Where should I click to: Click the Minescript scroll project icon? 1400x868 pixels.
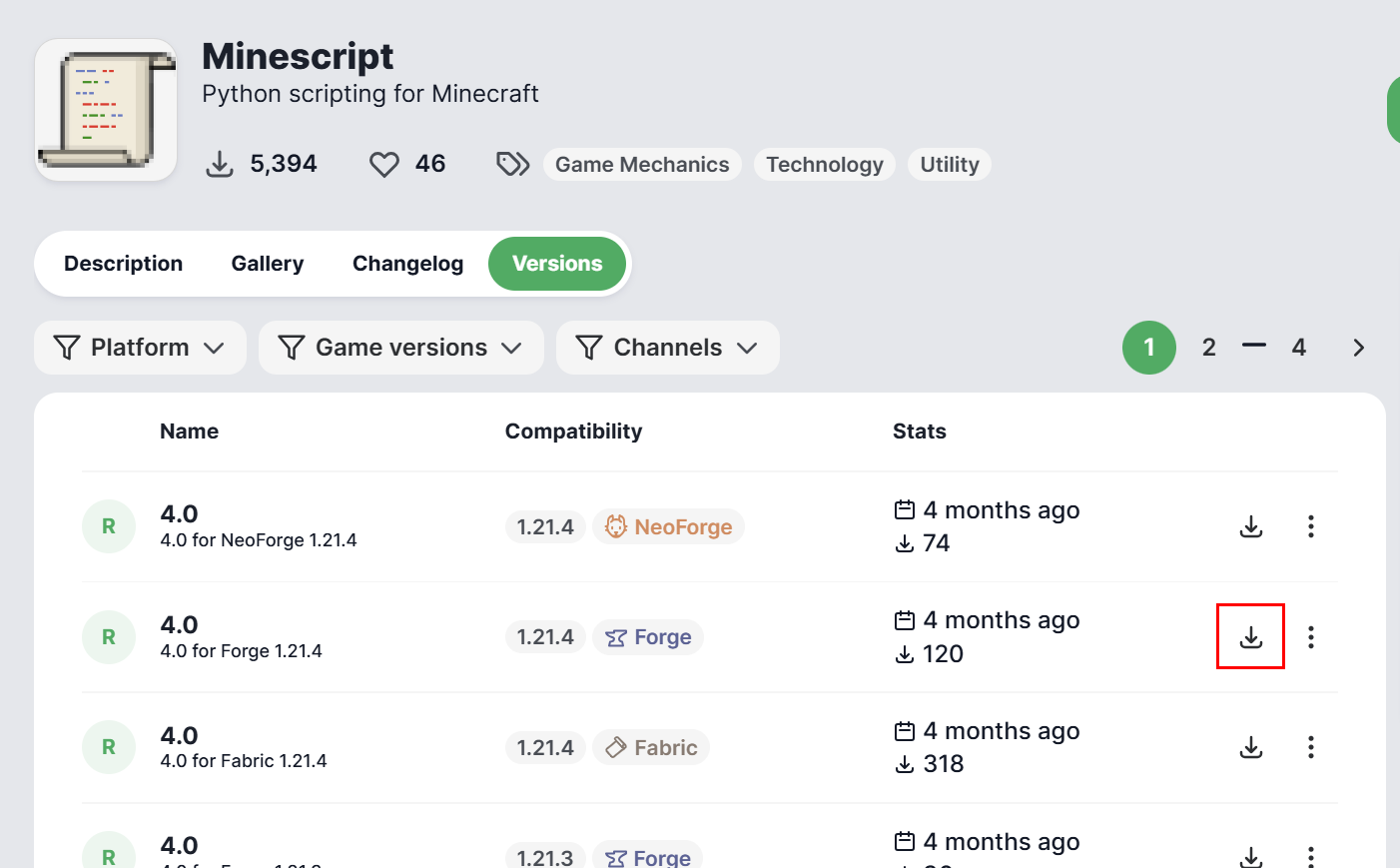106,110
